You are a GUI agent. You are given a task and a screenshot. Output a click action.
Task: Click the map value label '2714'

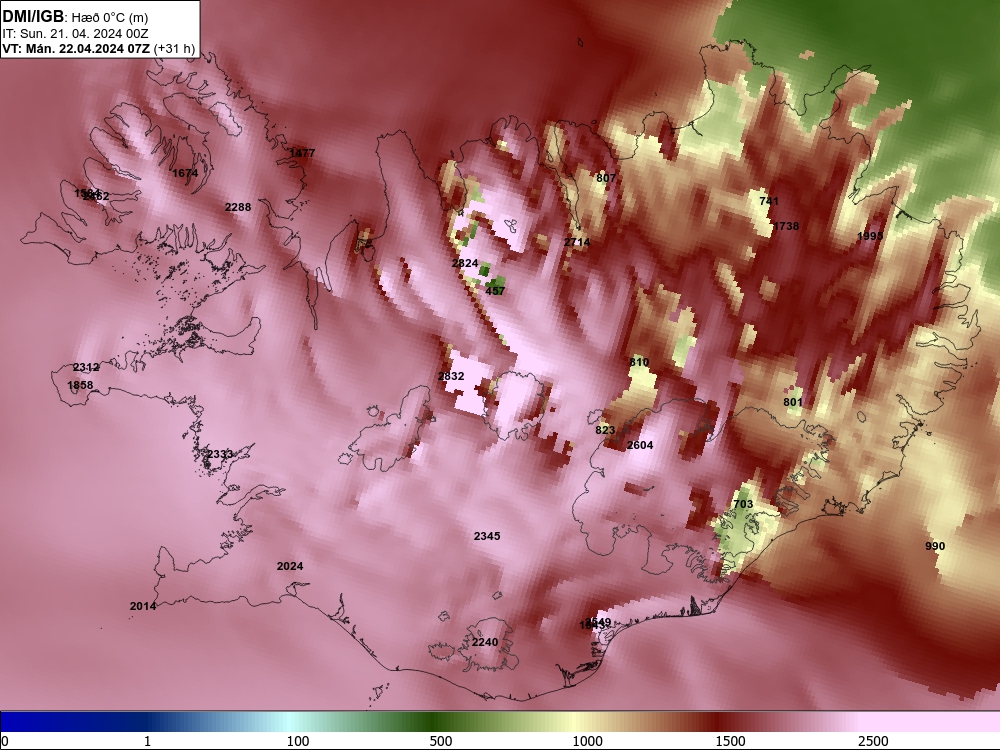pos(577,242)
